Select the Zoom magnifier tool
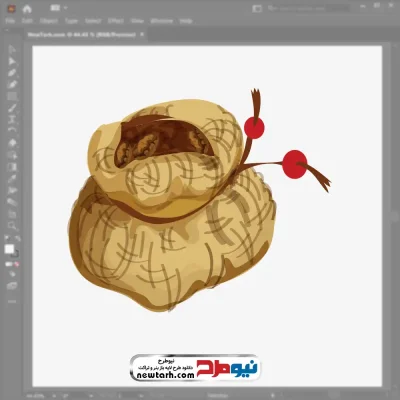 pos(12,226)
